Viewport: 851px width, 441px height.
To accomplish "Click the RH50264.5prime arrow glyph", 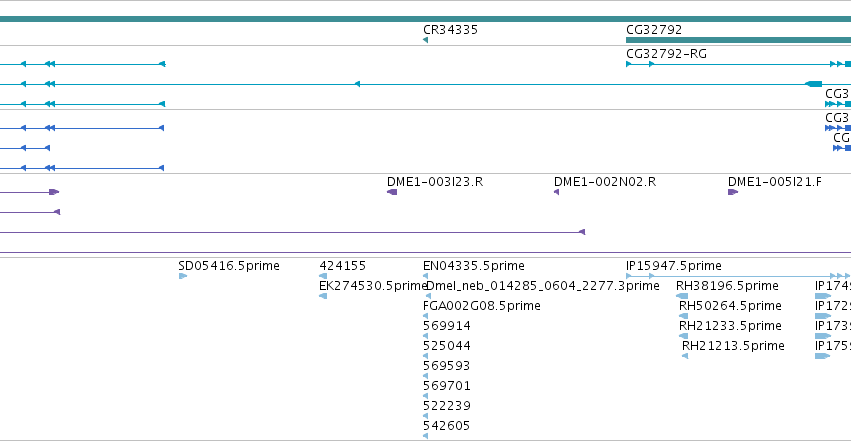I will pos(683,316).
